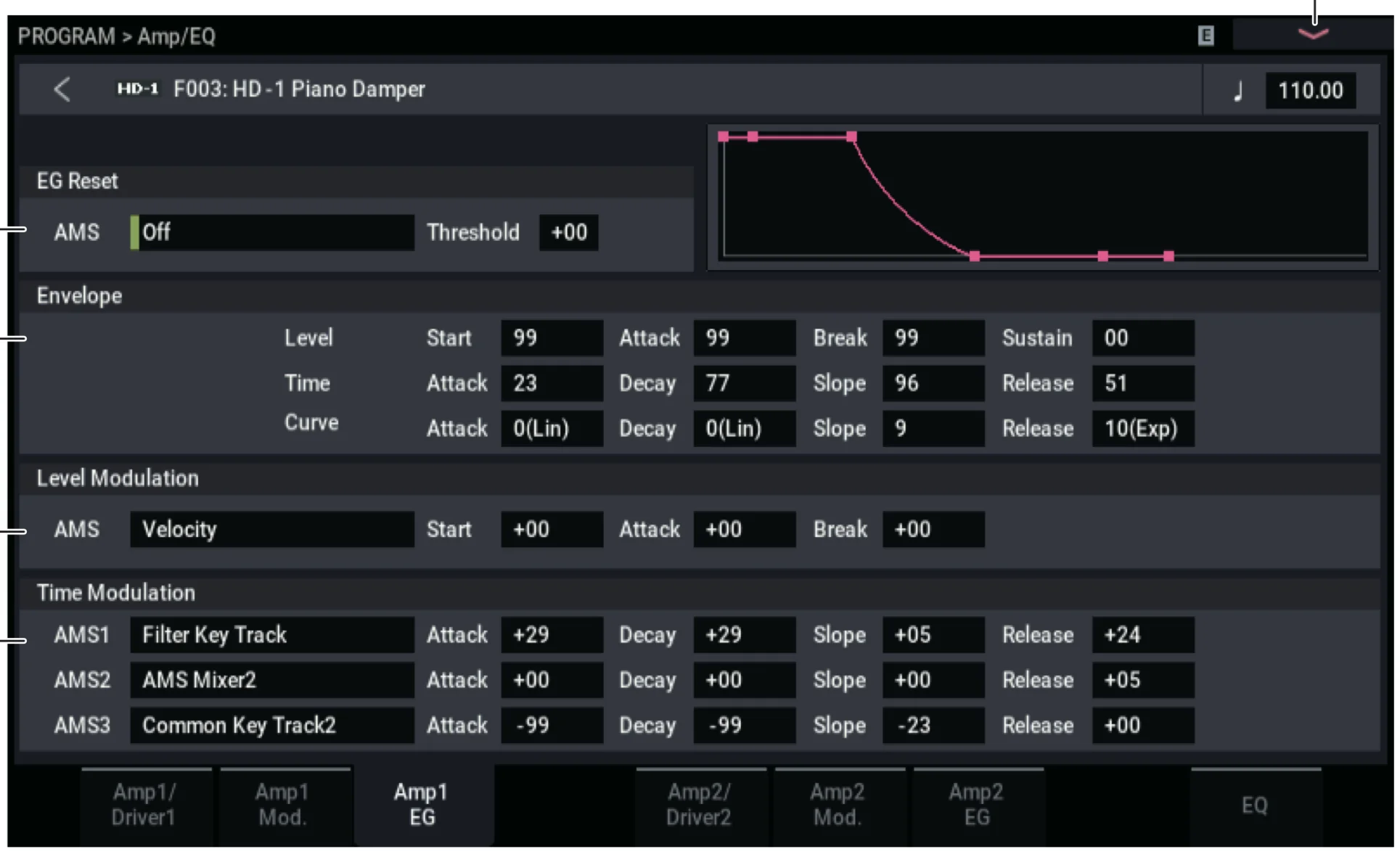
Task: Click the HD-1 program type badge
Action: point(137,89)
